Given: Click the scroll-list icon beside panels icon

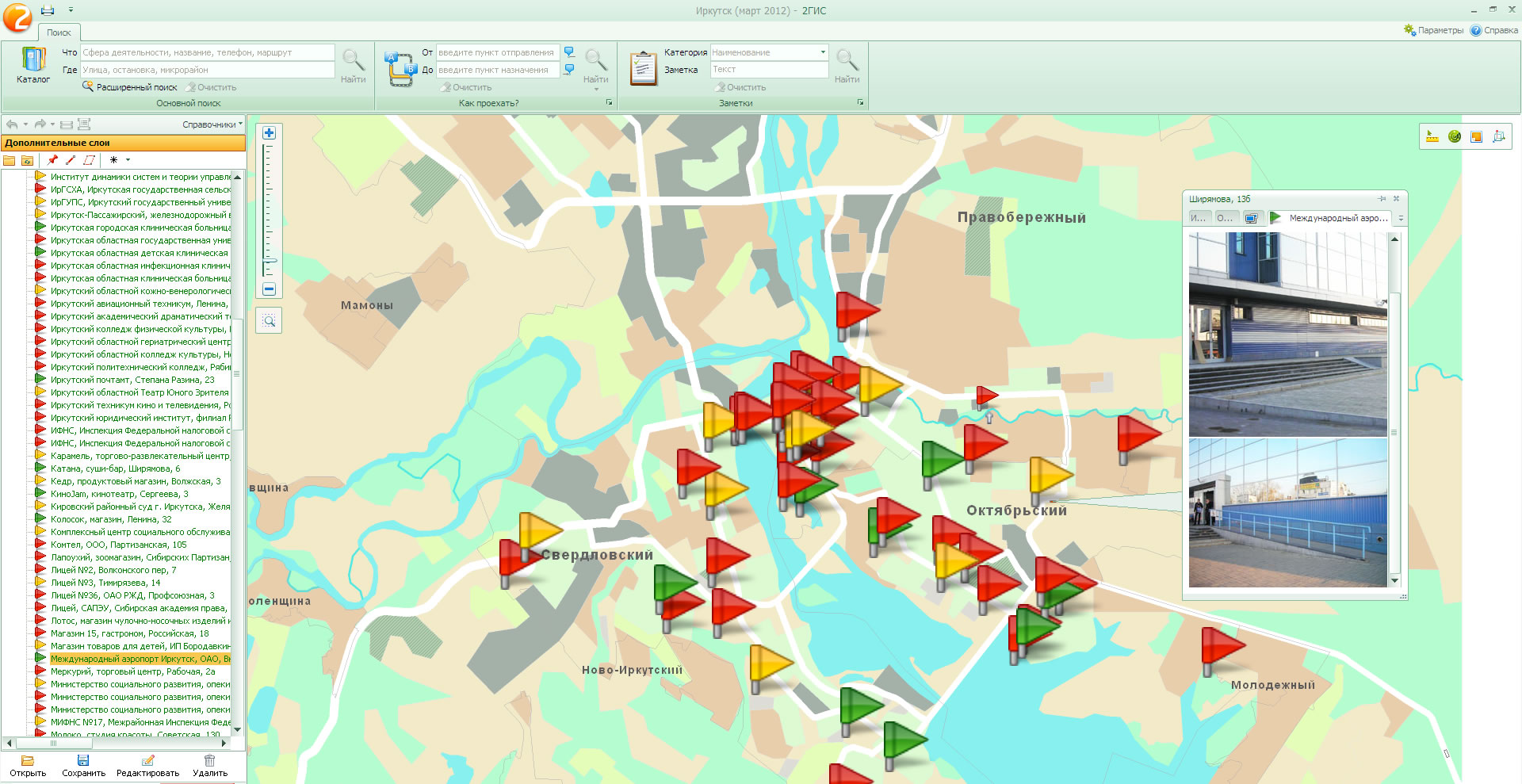Looking at the screenshot, I should [x=84, y=124].
